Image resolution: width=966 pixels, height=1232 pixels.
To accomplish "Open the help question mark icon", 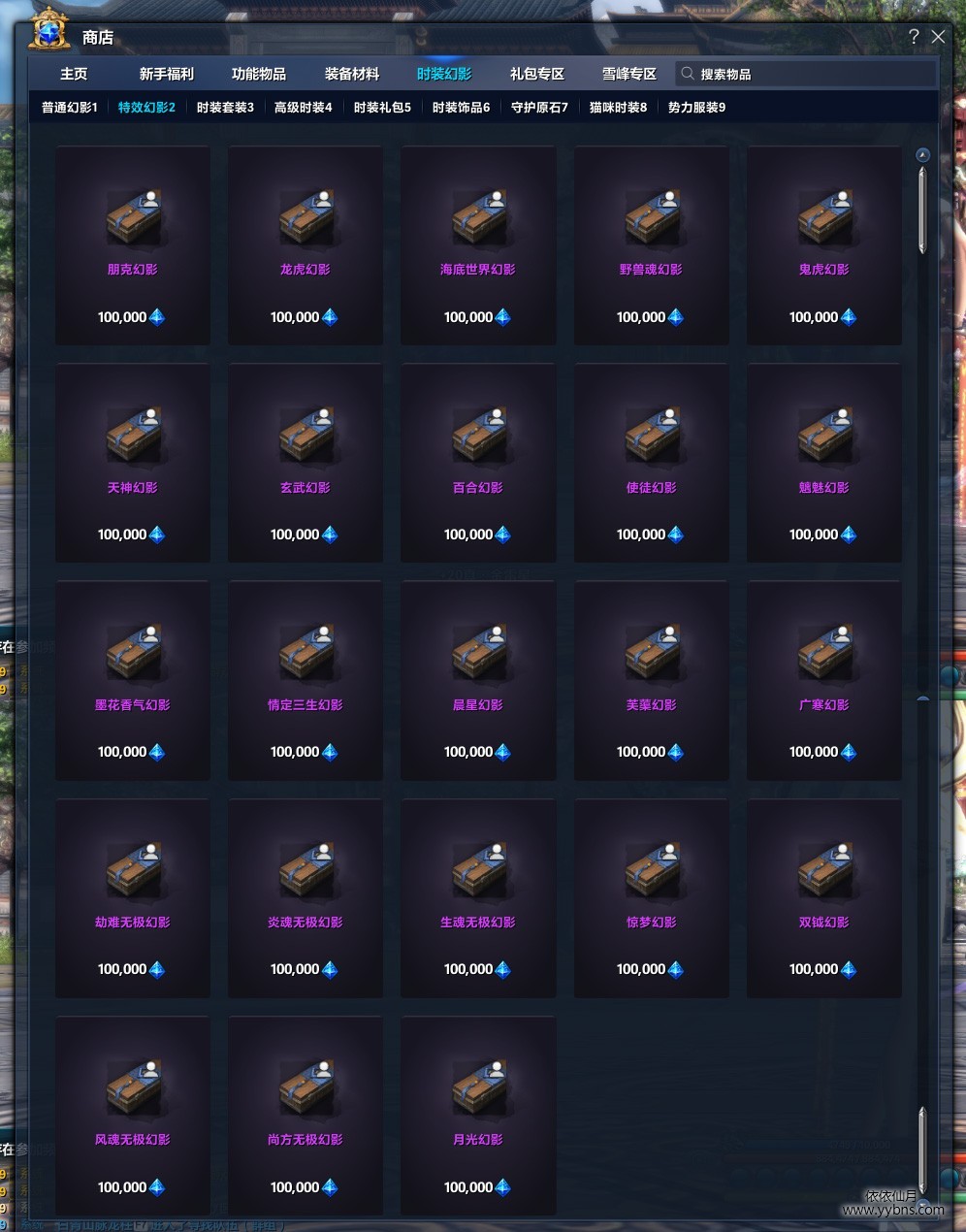I will 914,37.
